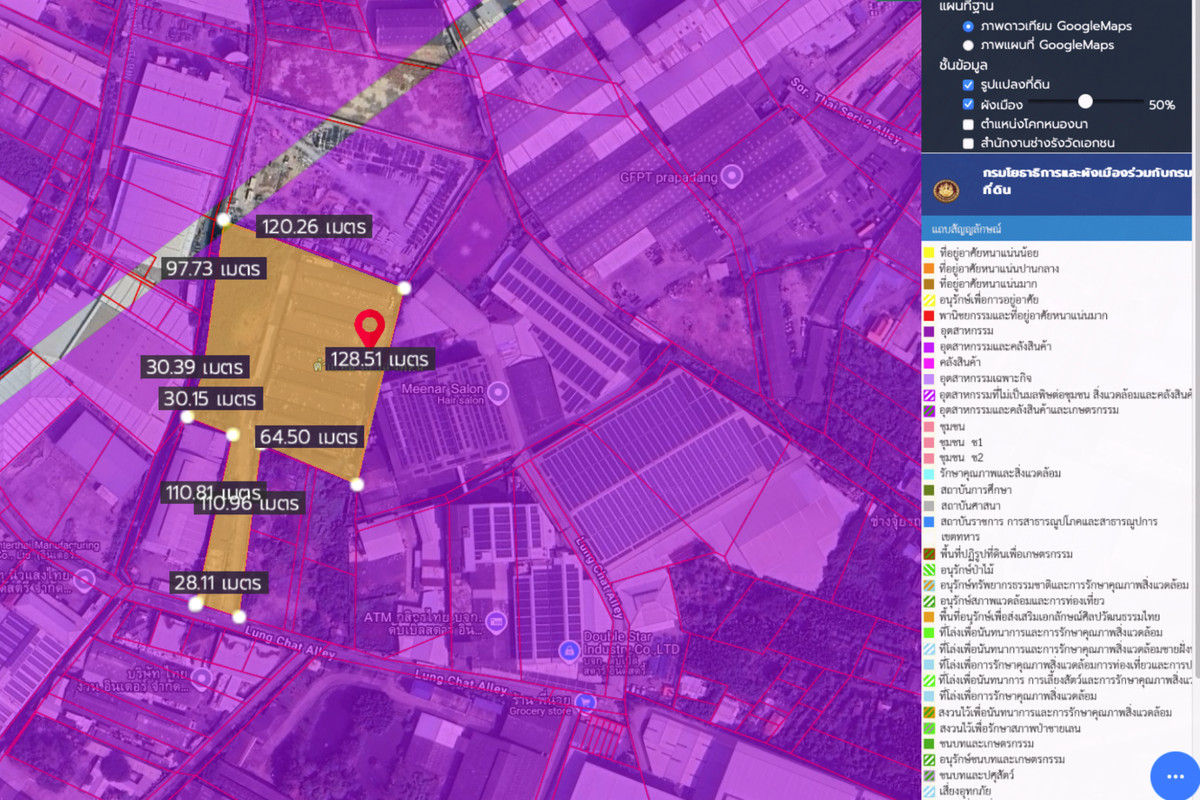Open the blue three-dots floating button
The height and width of the screenshot is (800, 1200).
click(1174, 776)
